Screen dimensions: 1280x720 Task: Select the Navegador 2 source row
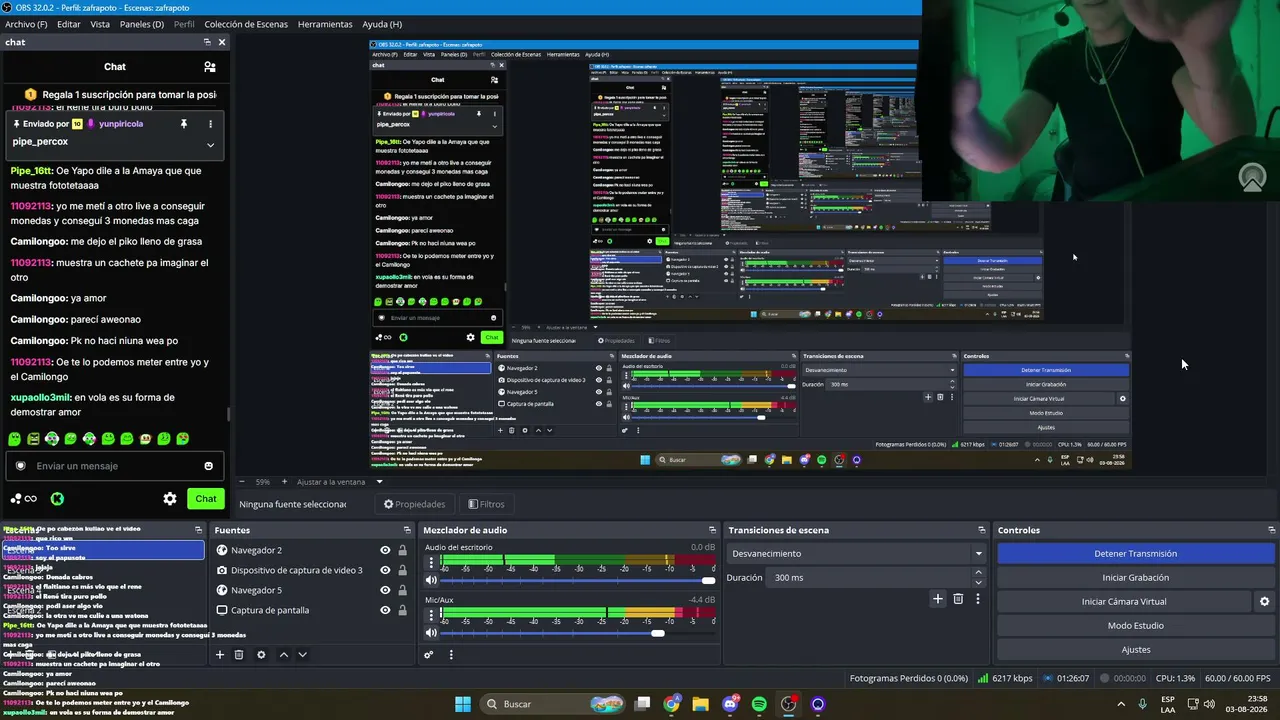tap(311, 550)
